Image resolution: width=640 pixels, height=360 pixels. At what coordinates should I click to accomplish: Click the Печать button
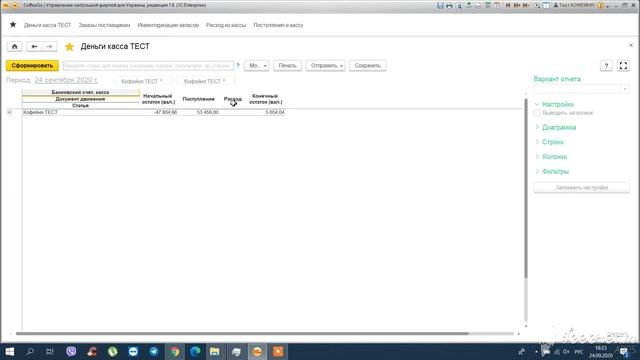pyautogui.click(x=287, y=65)
